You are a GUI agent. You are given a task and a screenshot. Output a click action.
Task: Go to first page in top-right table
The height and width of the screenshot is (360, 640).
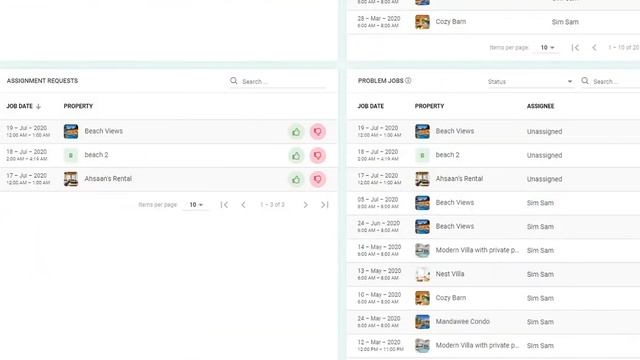575,48
